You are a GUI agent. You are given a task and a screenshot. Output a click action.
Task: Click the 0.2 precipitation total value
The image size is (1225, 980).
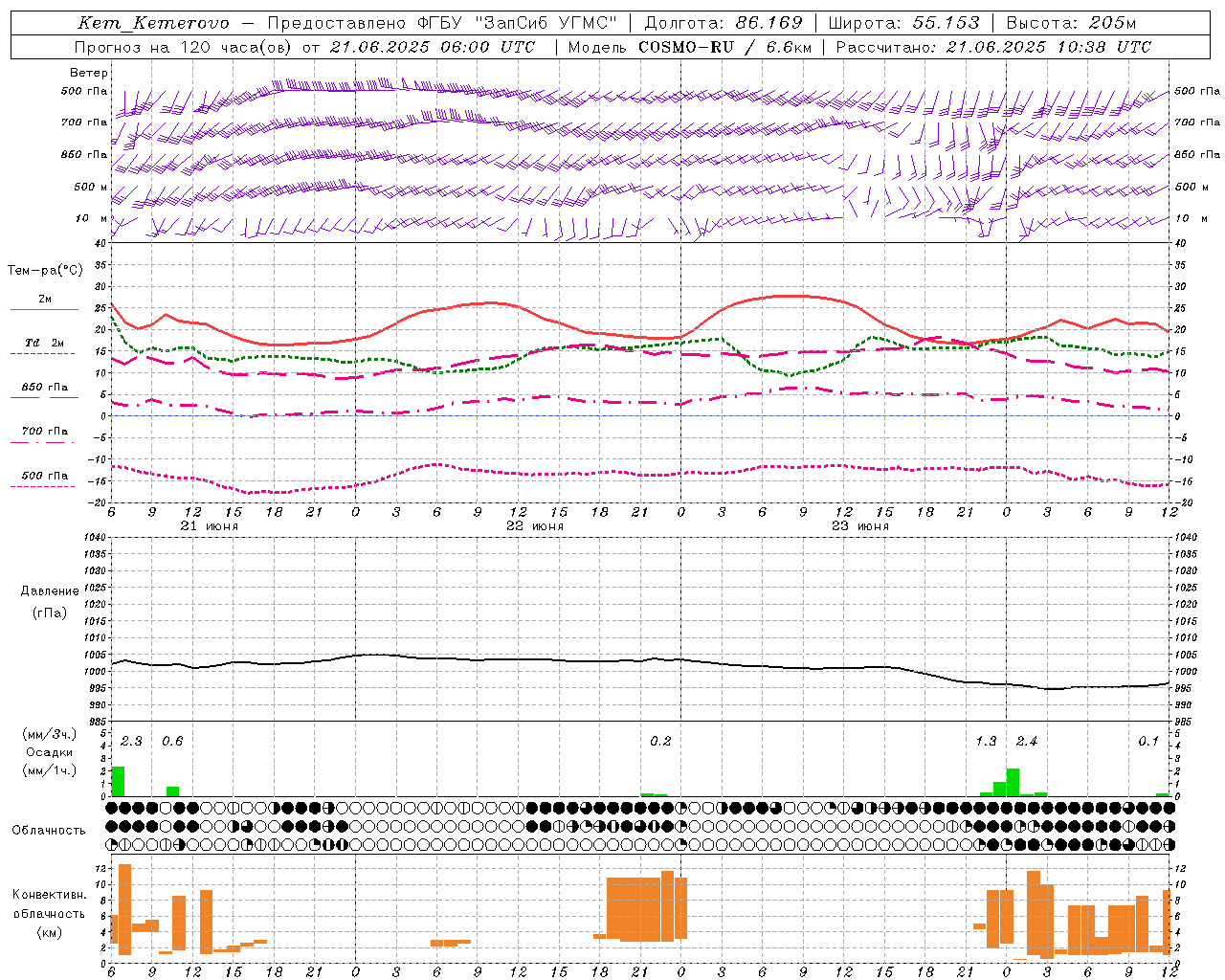[x=660, y=742]
